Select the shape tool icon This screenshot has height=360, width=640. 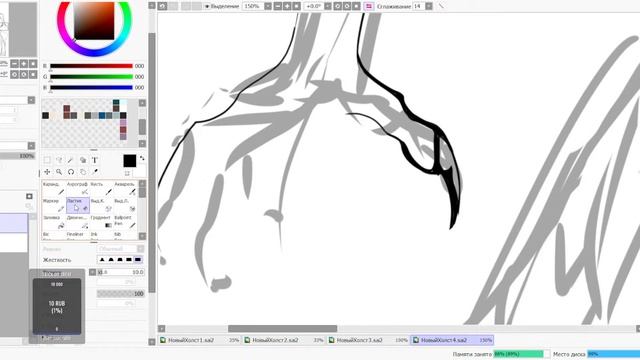click(83, 160)
